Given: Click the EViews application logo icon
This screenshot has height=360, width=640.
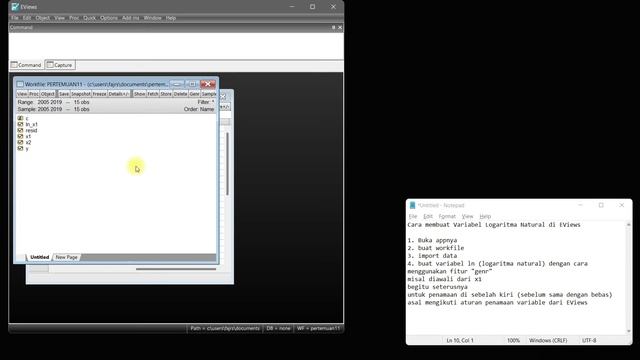Looking at the screenshot, I should [x=15, y=7].
